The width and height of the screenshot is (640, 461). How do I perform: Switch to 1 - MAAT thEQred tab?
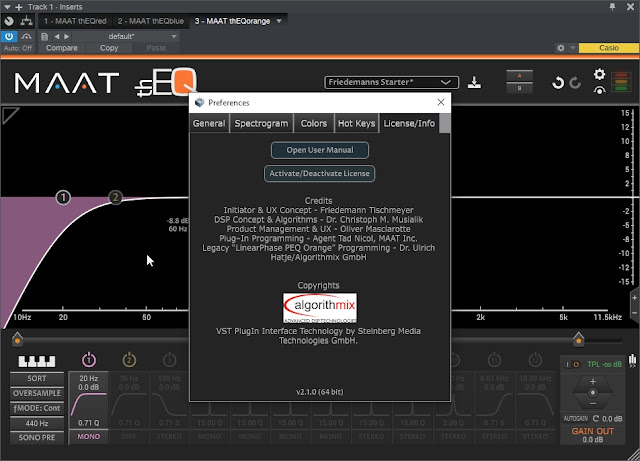click(75, 21)
